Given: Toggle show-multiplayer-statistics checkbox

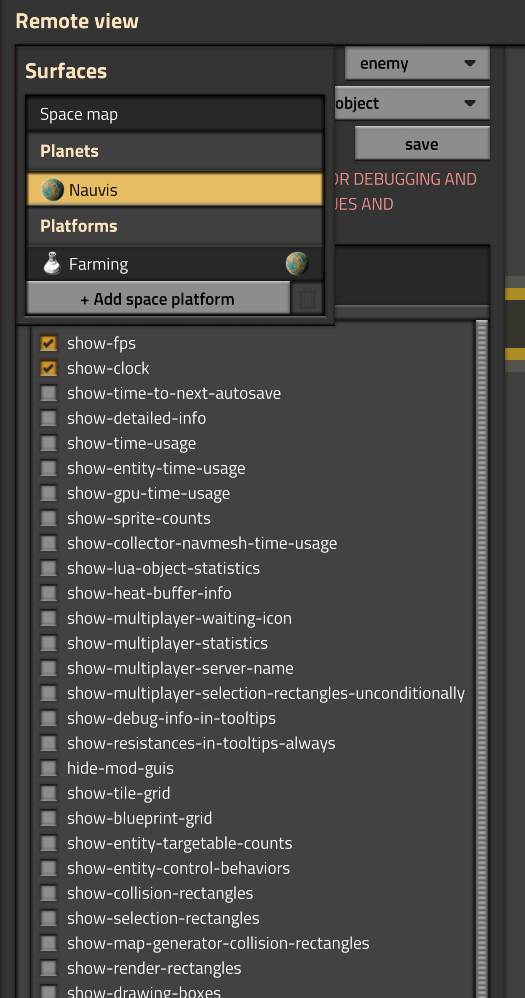Looking at the screenshot, I should (48, 643).
